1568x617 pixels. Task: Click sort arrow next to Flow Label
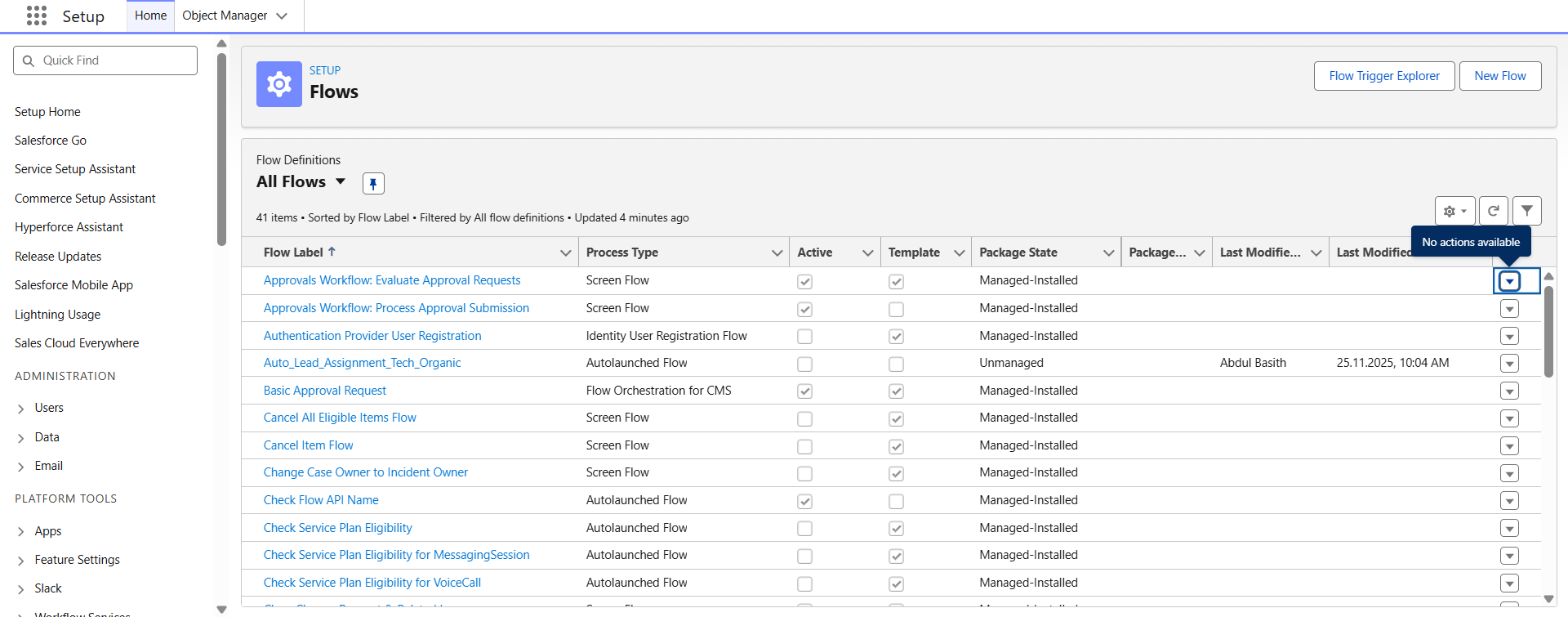[332, 252]
